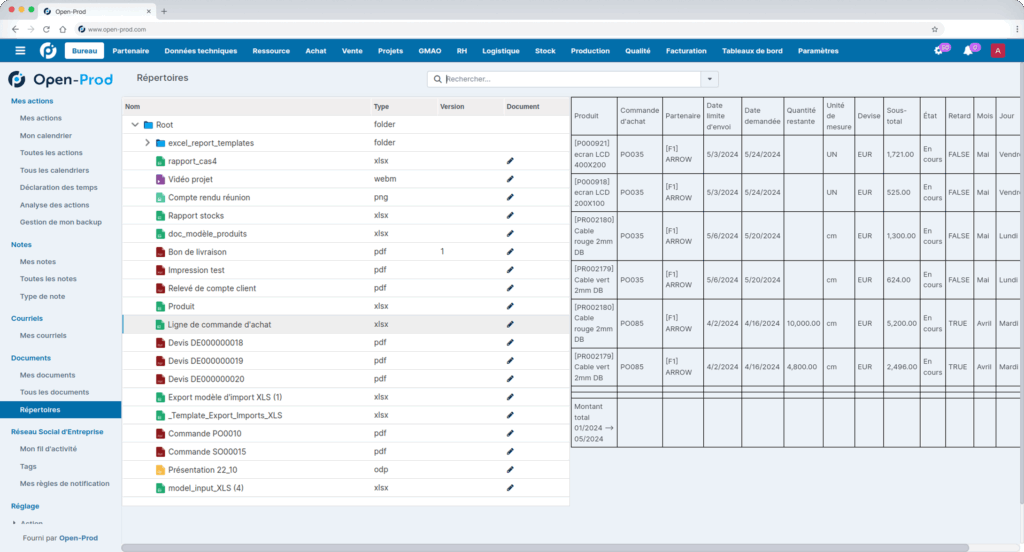
Task: Click the edit pencil for Ligne de commande d'achat
Action: [510, 325]
